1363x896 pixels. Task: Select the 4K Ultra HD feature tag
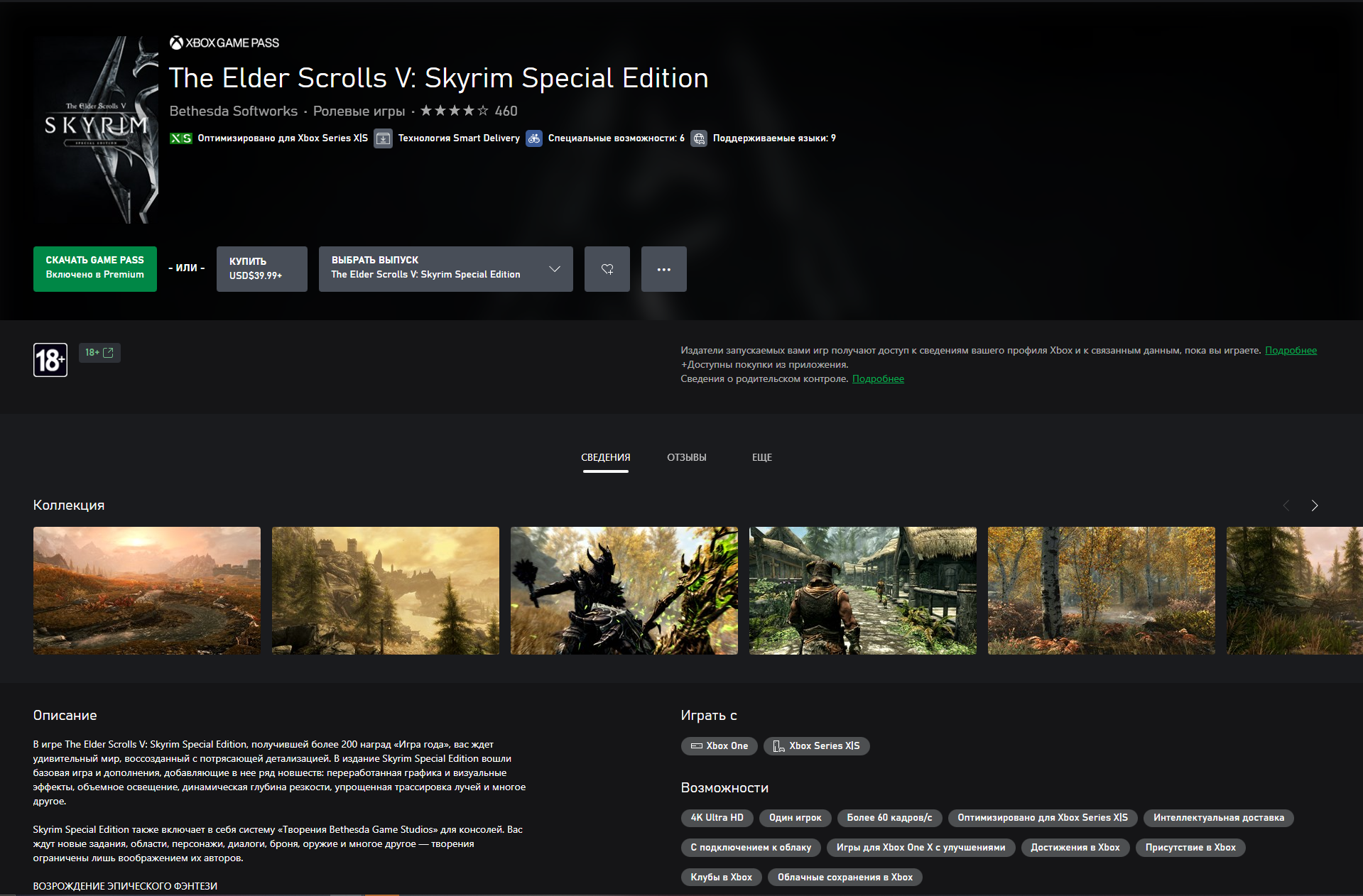pos(717,818)
